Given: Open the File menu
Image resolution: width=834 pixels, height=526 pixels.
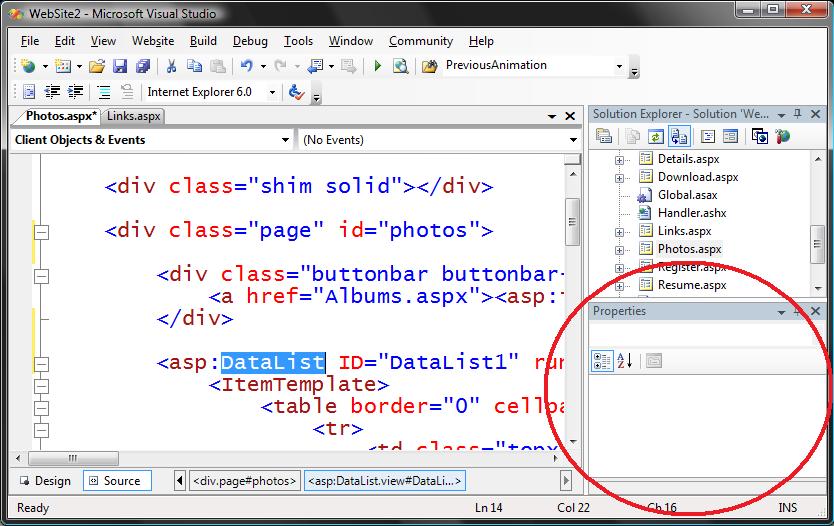Looking at the screenshot, I should 30,41.
